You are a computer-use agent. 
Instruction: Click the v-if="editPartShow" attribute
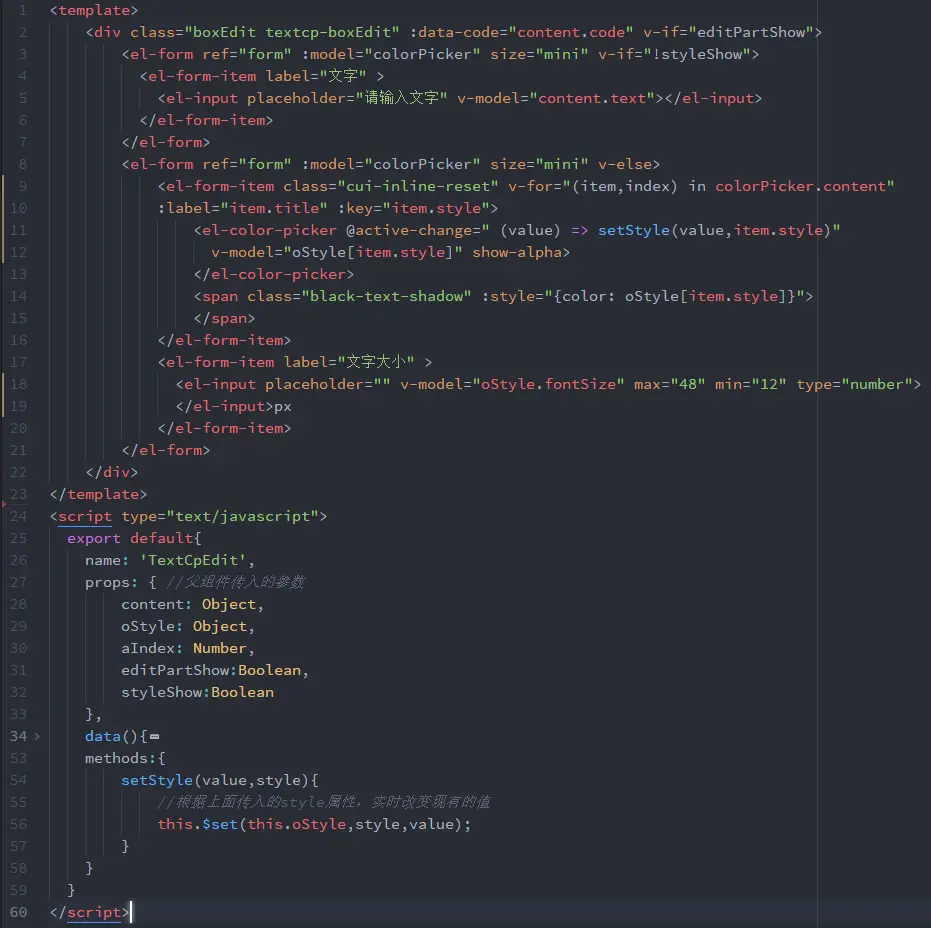729,32
